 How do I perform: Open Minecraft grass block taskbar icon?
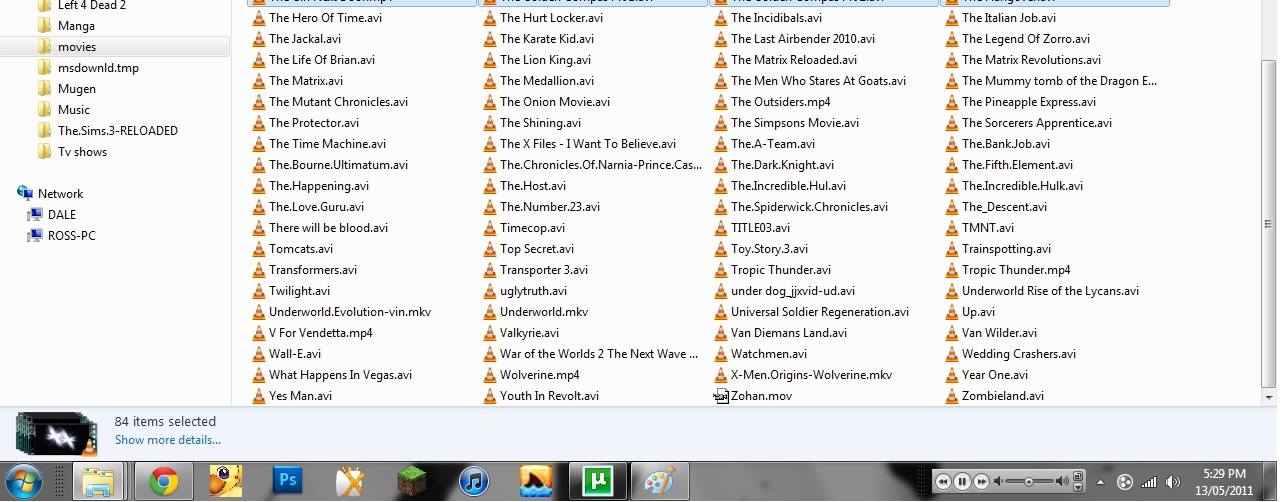point(412,482)
